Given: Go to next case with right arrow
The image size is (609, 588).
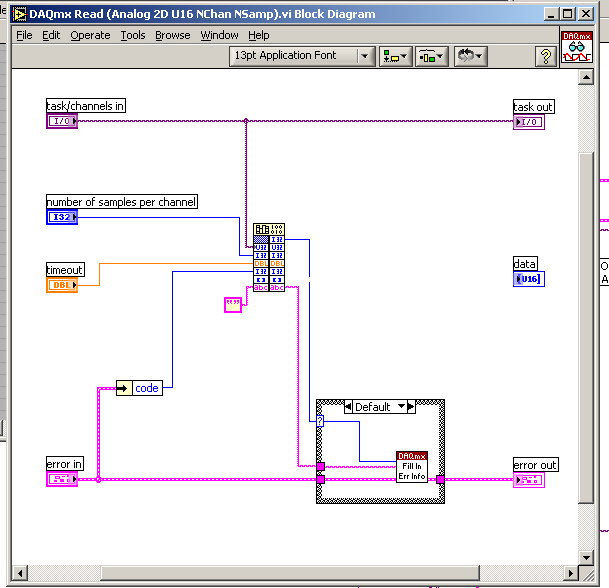Looking at the screenshot, I should pyautogui.click(x=411, y=407).
